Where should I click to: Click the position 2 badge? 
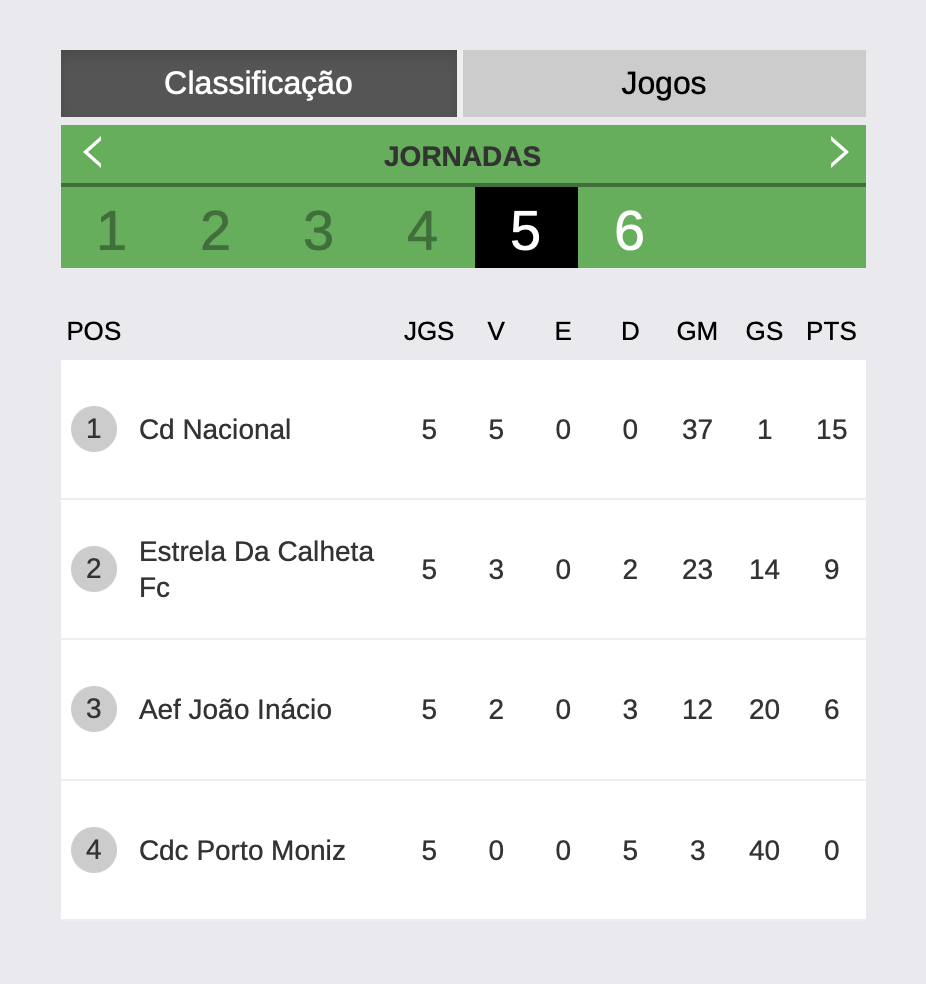[x=94, y=569]
